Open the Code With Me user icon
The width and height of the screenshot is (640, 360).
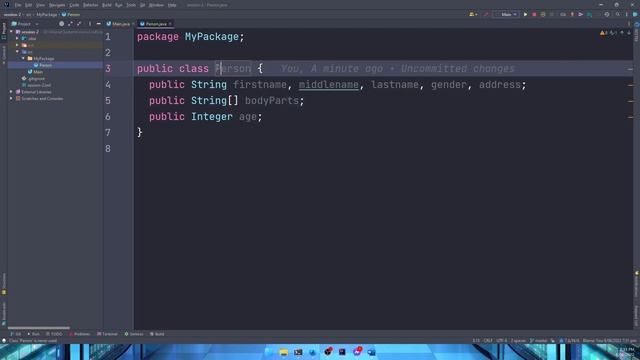coord(473,14)
